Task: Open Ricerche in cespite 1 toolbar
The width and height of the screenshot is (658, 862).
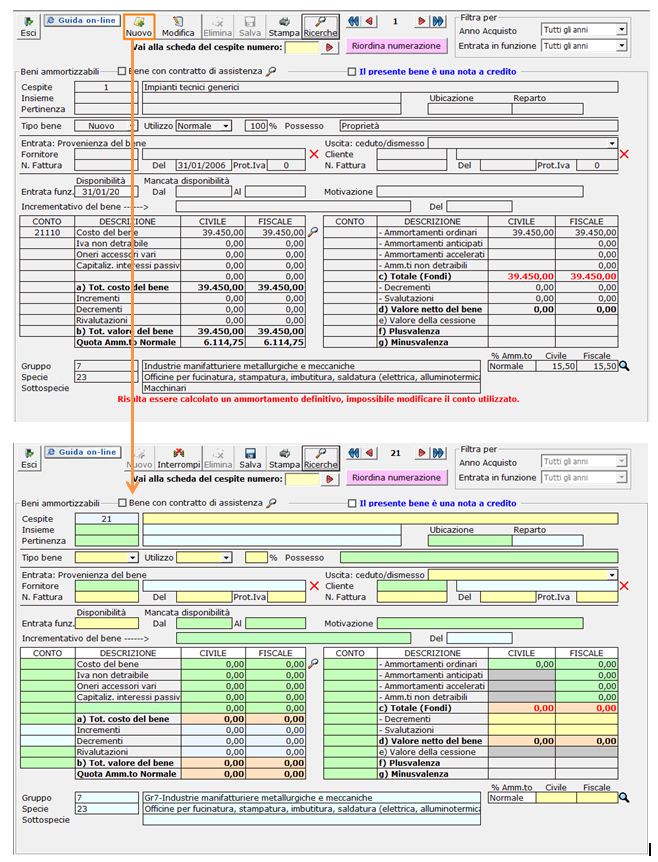Action: click(320, 27)
